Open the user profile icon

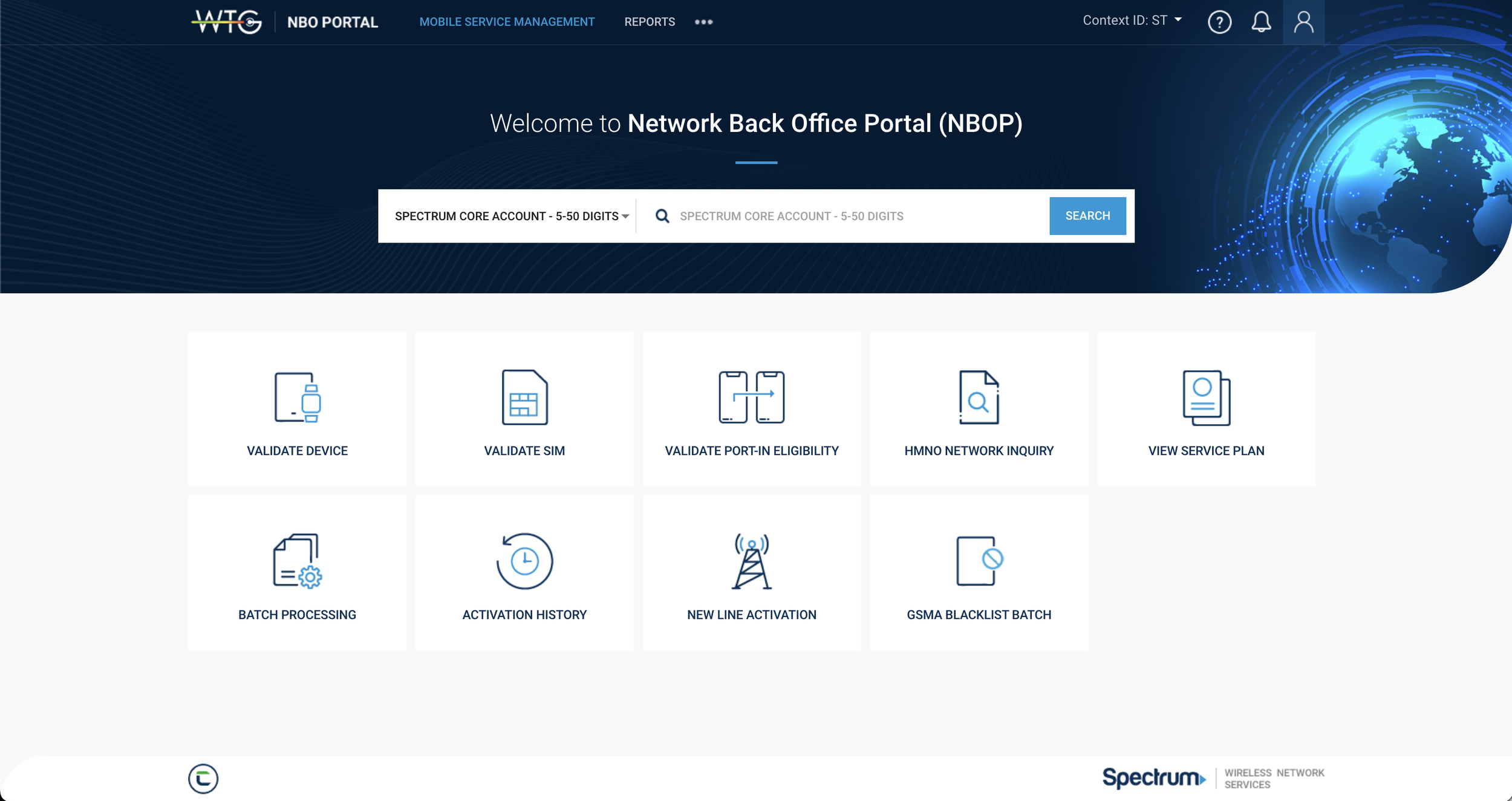(1303, 22)
